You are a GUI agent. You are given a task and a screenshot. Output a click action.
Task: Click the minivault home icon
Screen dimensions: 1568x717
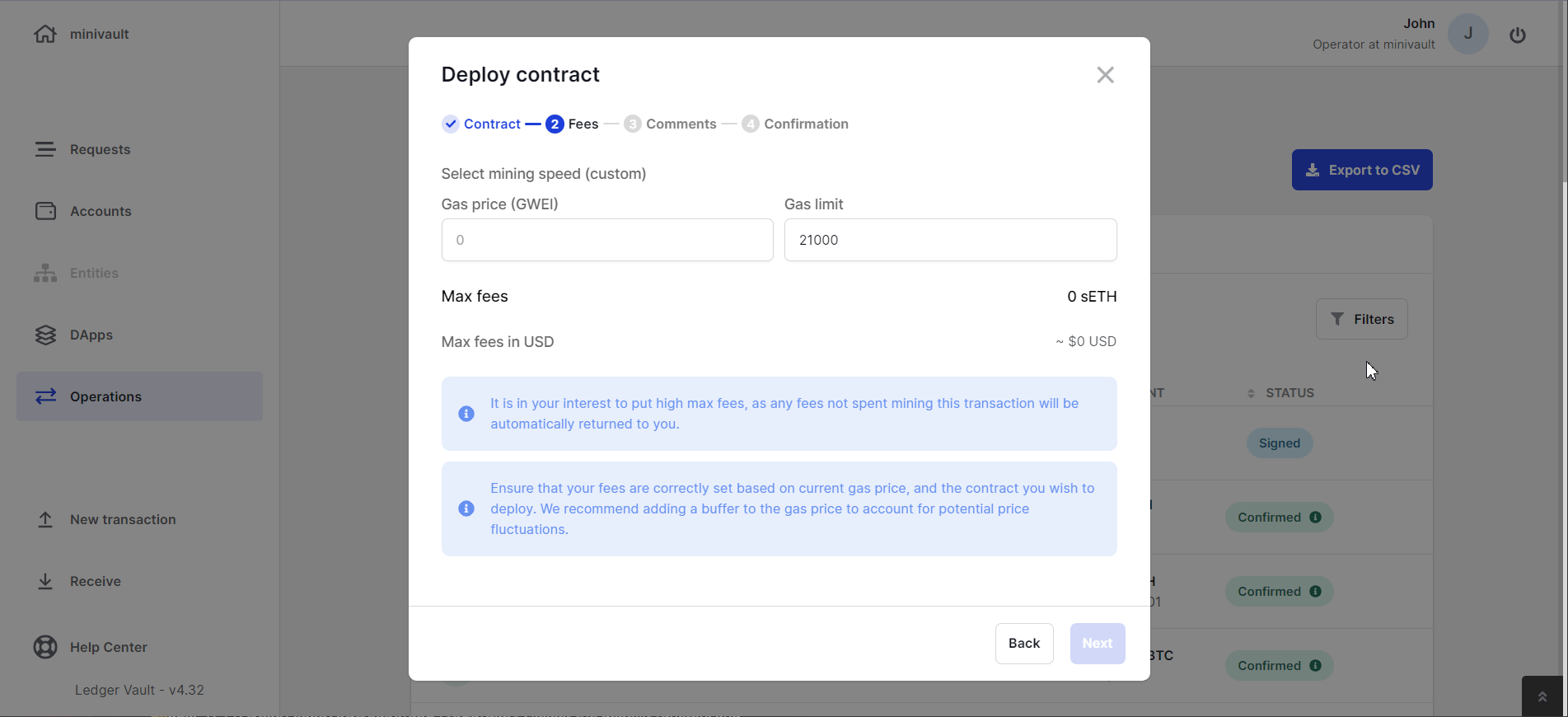[45, 34]
